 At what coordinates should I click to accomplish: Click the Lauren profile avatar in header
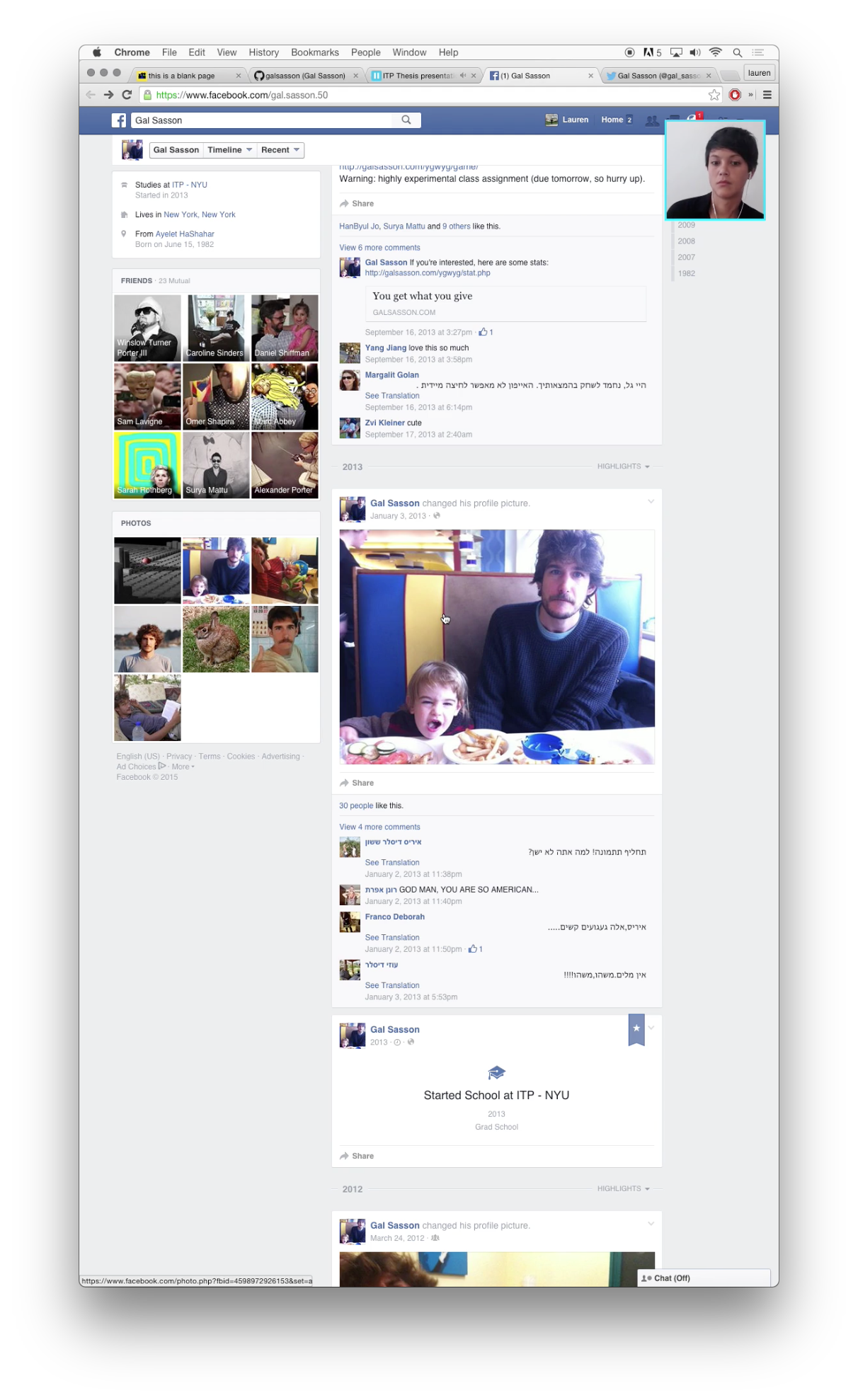pos(551,120)
